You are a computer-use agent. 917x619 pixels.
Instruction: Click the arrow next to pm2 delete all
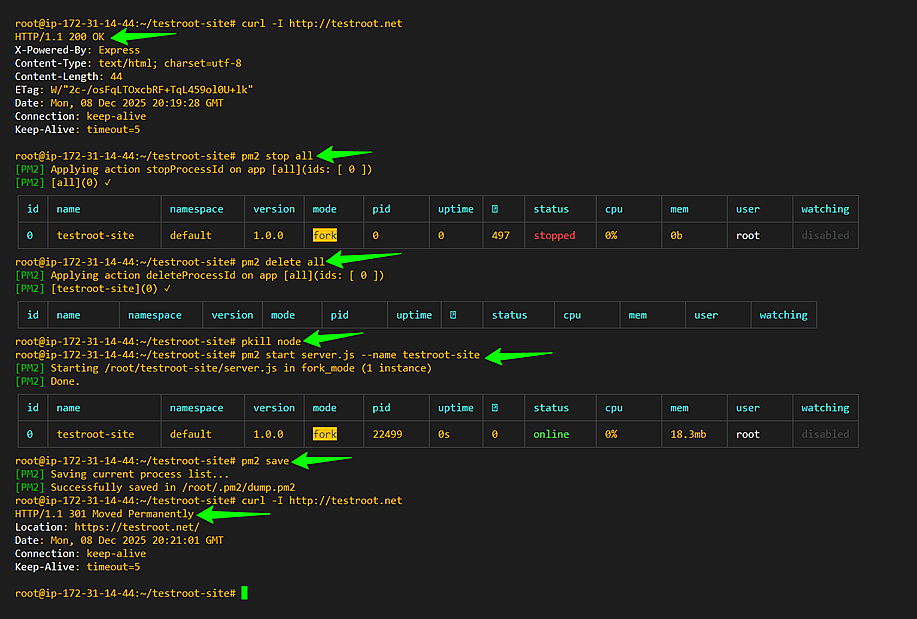[x=362, y=261]
